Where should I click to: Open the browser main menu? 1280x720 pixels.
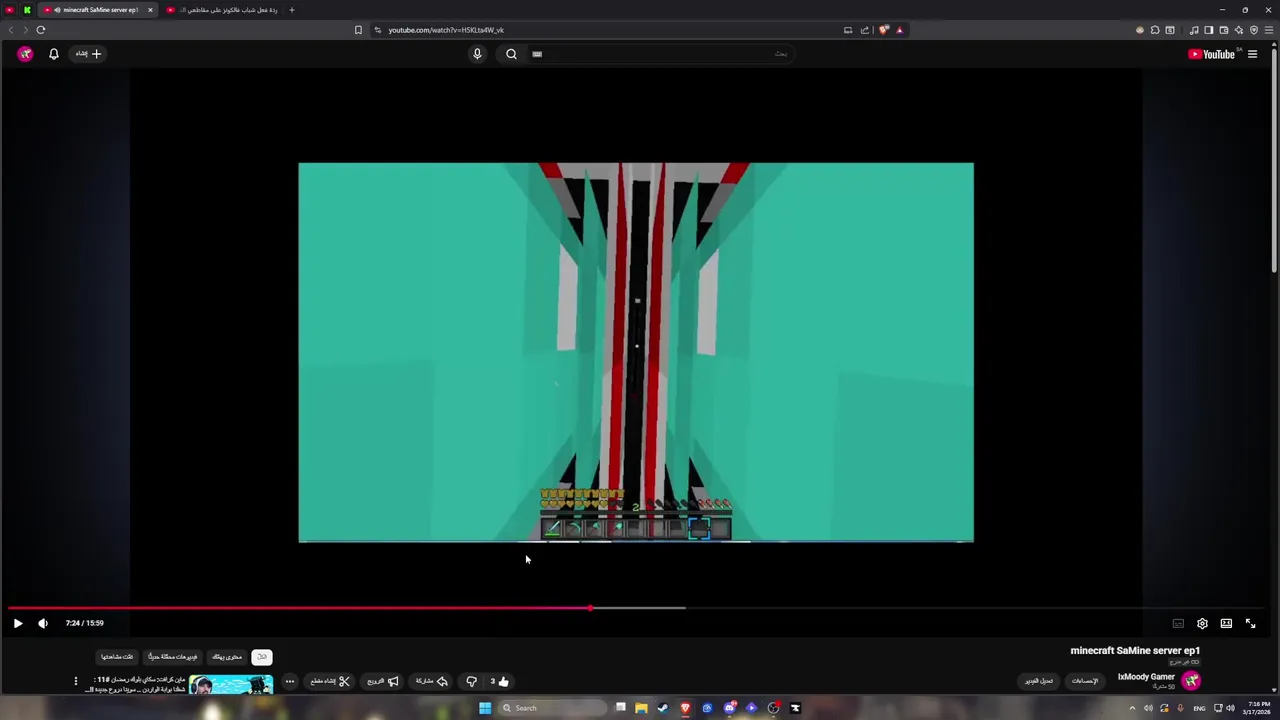click(1268, 30)
